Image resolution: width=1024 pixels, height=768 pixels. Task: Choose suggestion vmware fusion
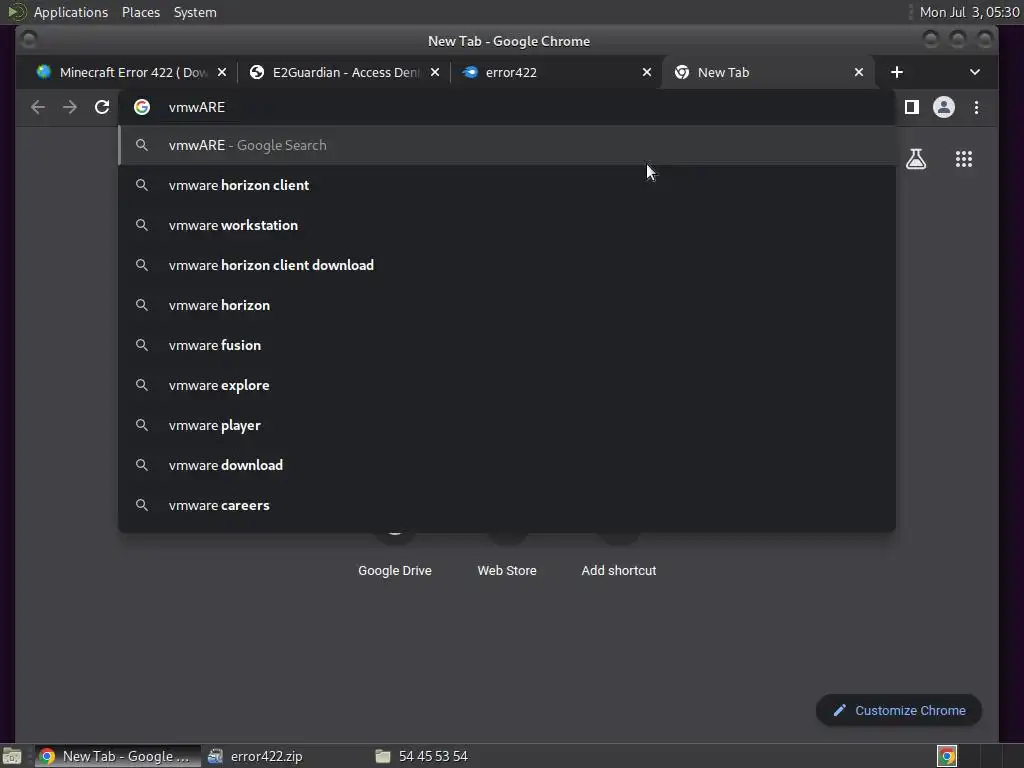click(x=506, y=345)
